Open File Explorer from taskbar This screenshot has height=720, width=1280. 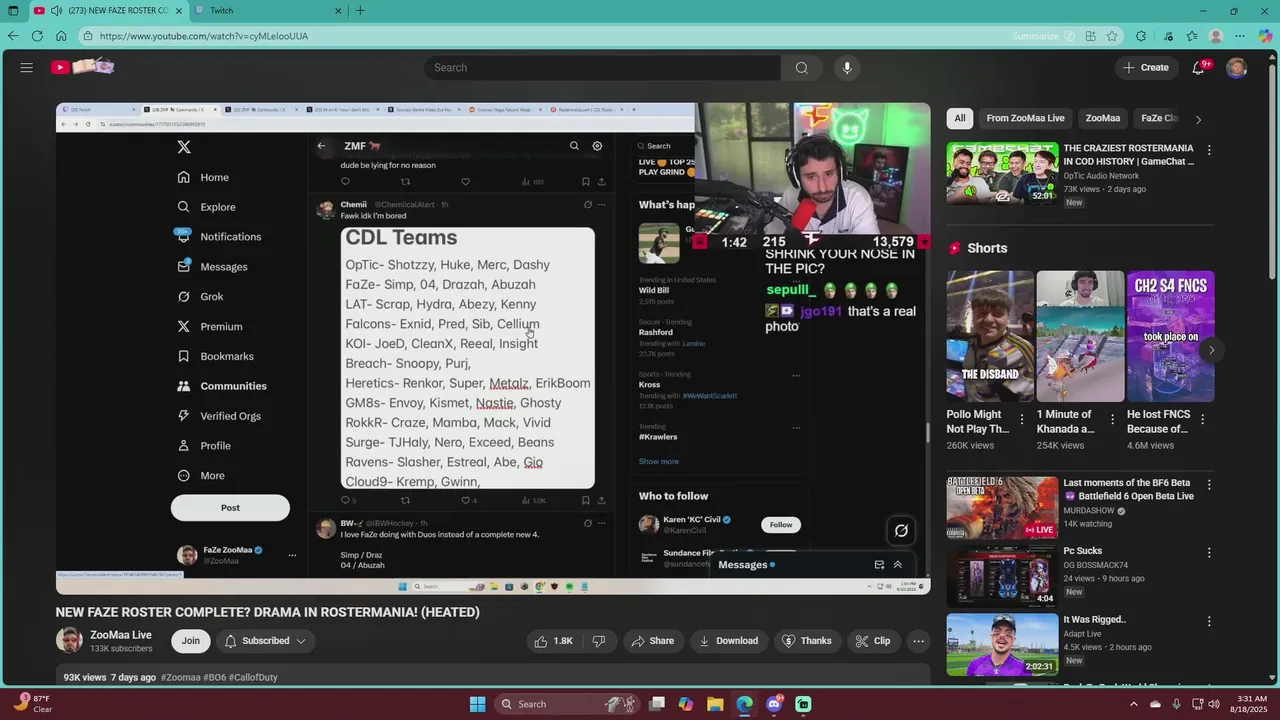715,704
